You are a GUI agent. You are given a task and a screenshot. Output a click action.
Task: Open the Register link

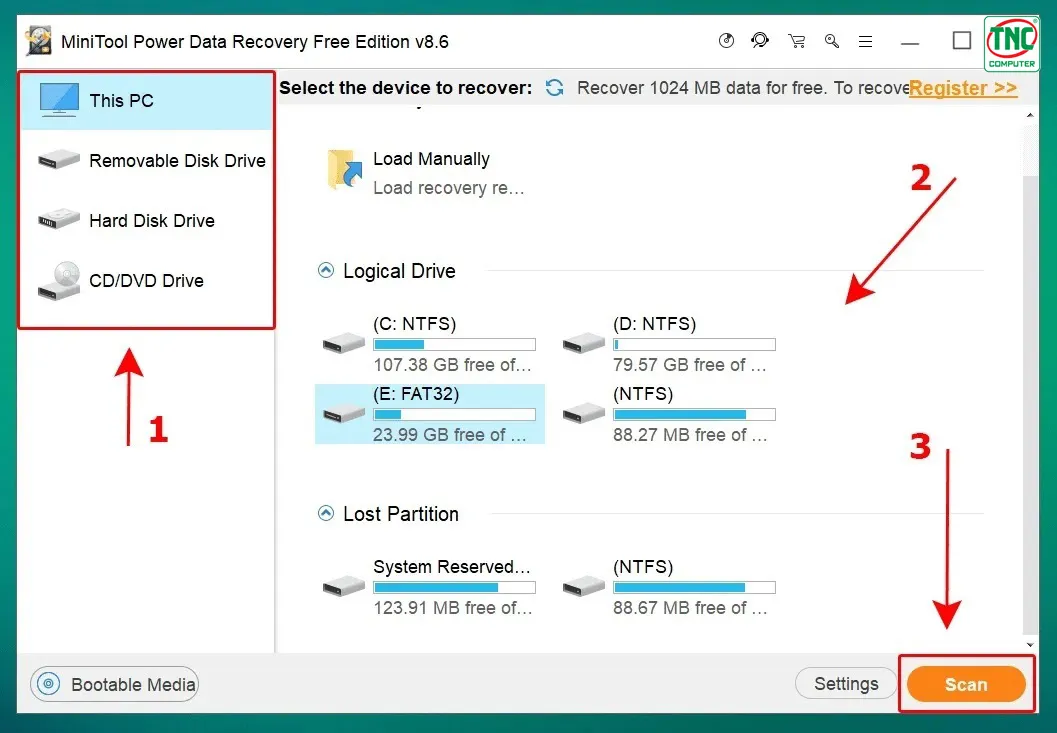(x=963, y=88)
